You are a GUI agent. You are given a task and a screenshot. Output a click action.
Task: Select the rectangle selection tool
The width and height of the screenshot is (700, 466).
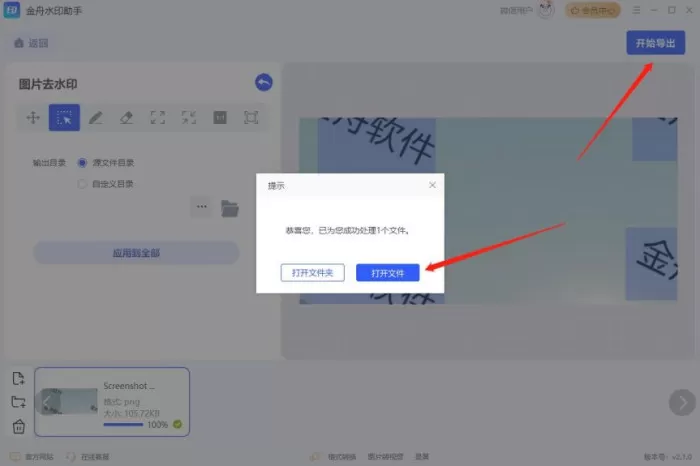click(64, 118)
